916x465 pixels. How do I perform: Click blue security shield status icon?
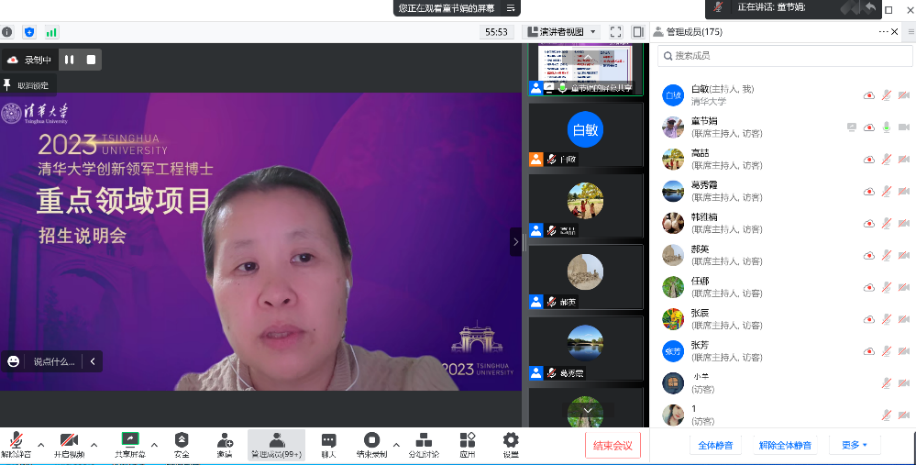click(x=29, y=32)
